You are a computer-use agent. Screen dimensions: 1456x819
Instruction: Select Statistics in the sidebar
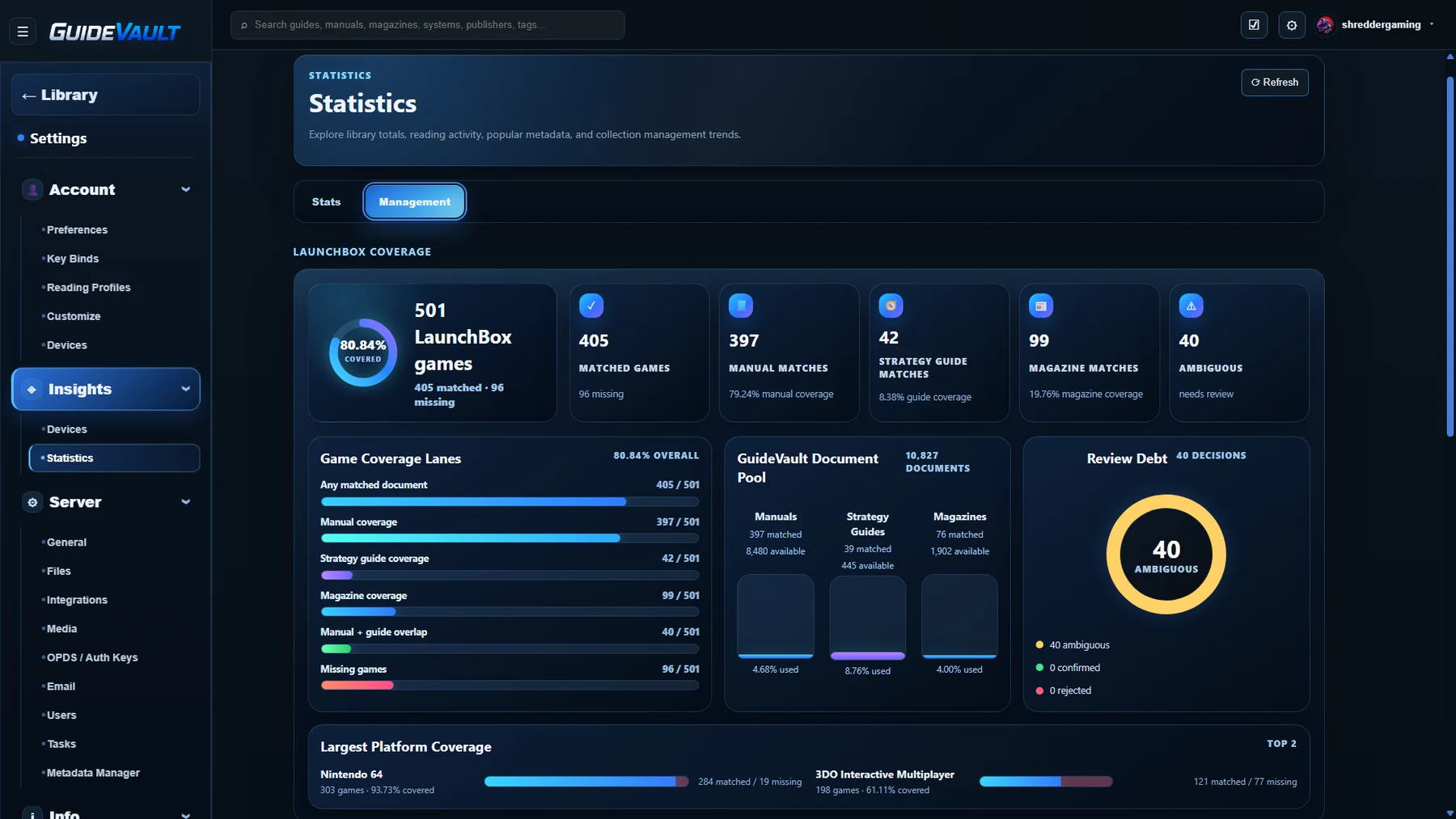114,458
